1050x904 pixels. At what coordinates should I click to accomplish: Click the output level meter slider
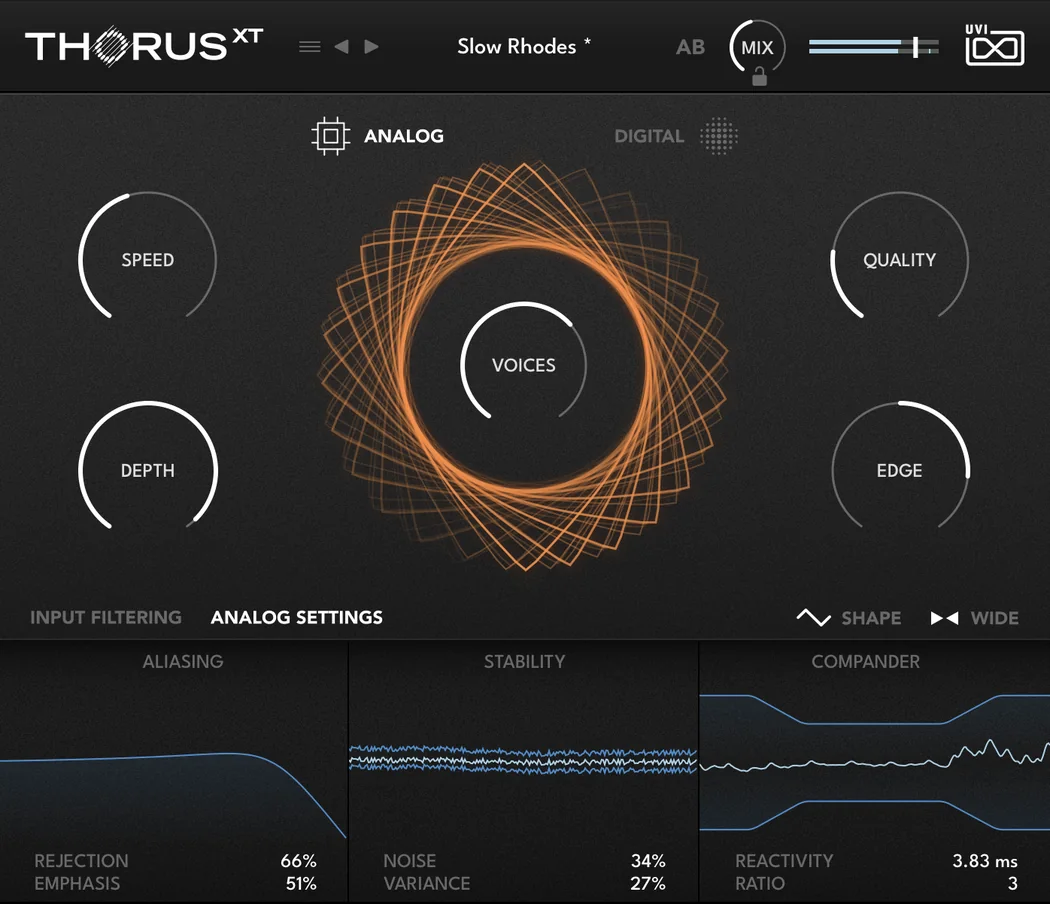point(873,47)
